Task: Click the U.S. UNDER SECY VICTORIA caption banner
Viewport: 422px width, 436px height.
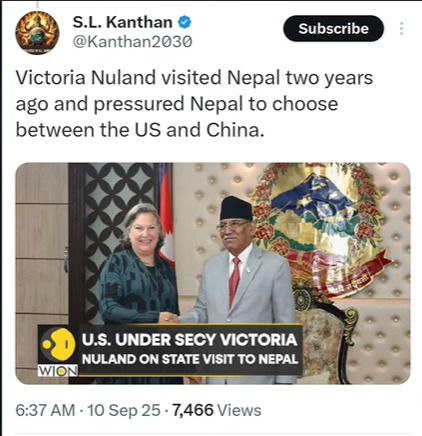Action: tap(189, 340)
